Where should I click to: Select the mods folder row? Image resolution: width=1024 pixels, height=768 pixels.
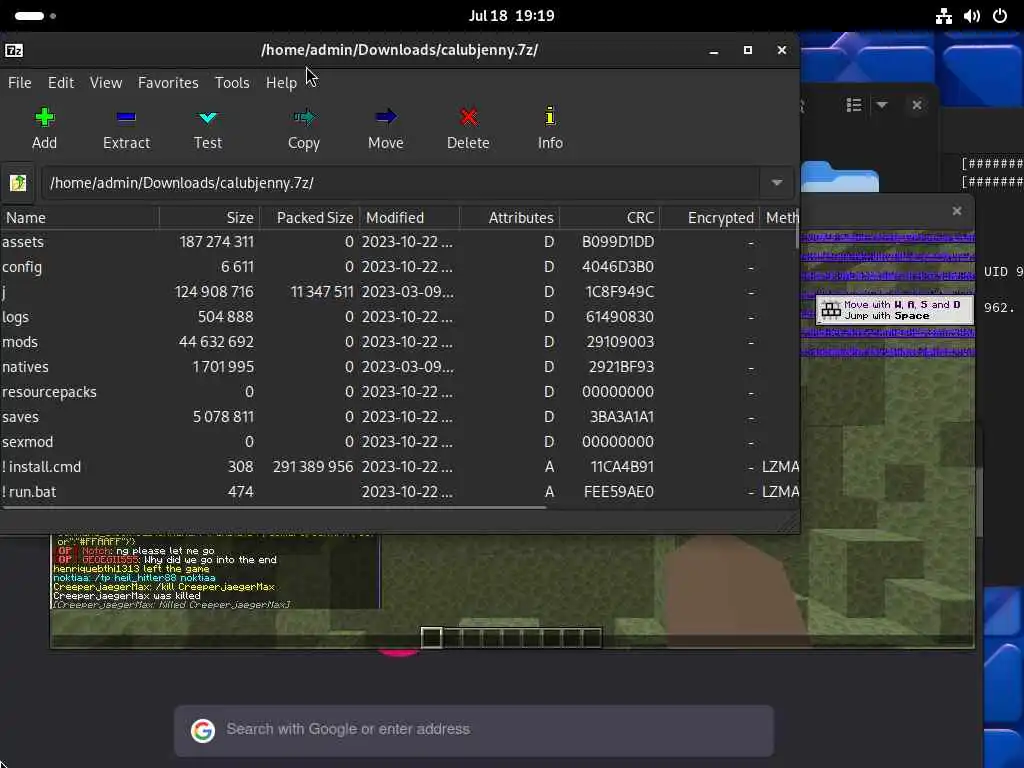click(400, 342)
